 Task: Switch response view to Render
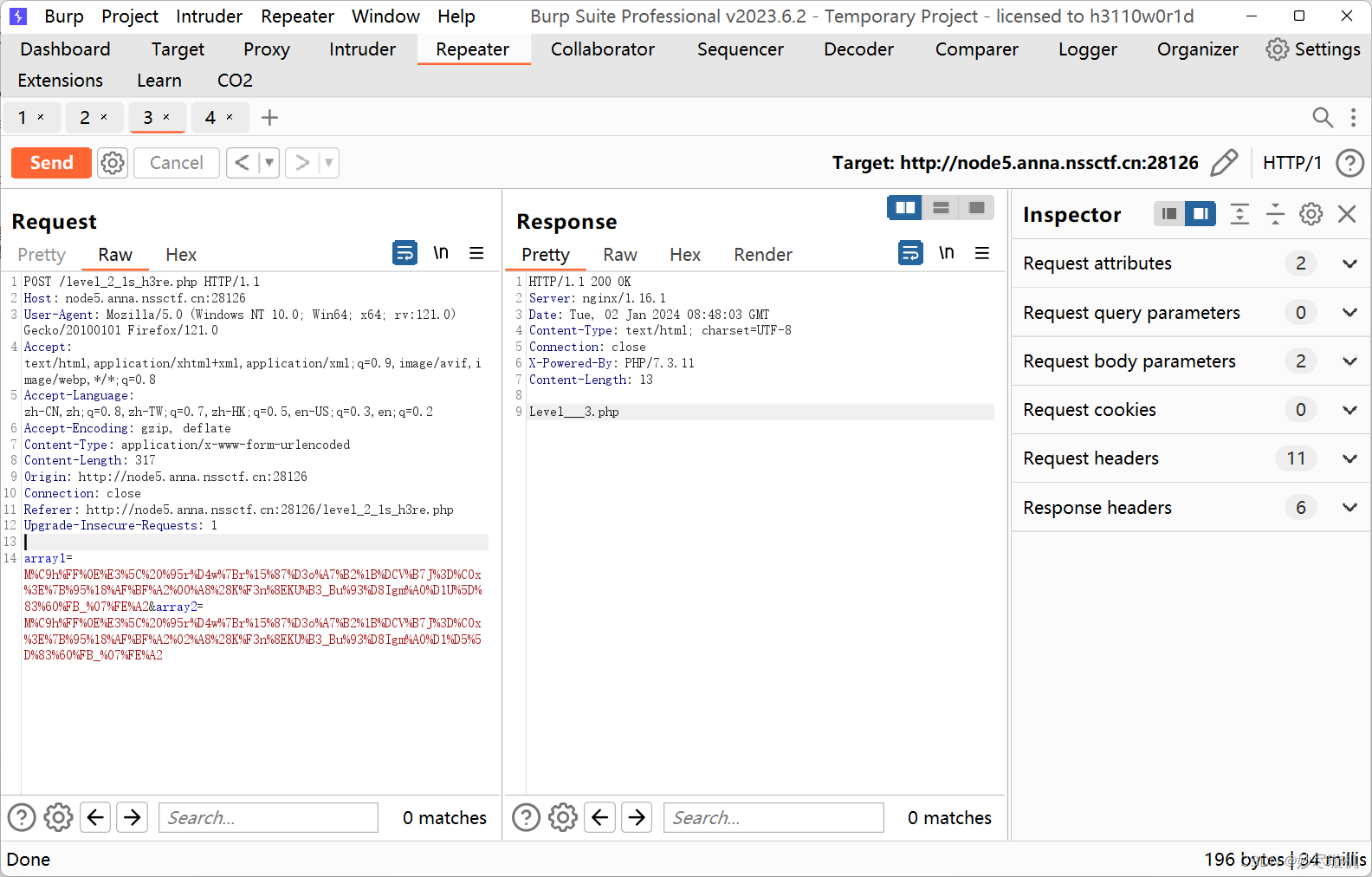[763, 255]
